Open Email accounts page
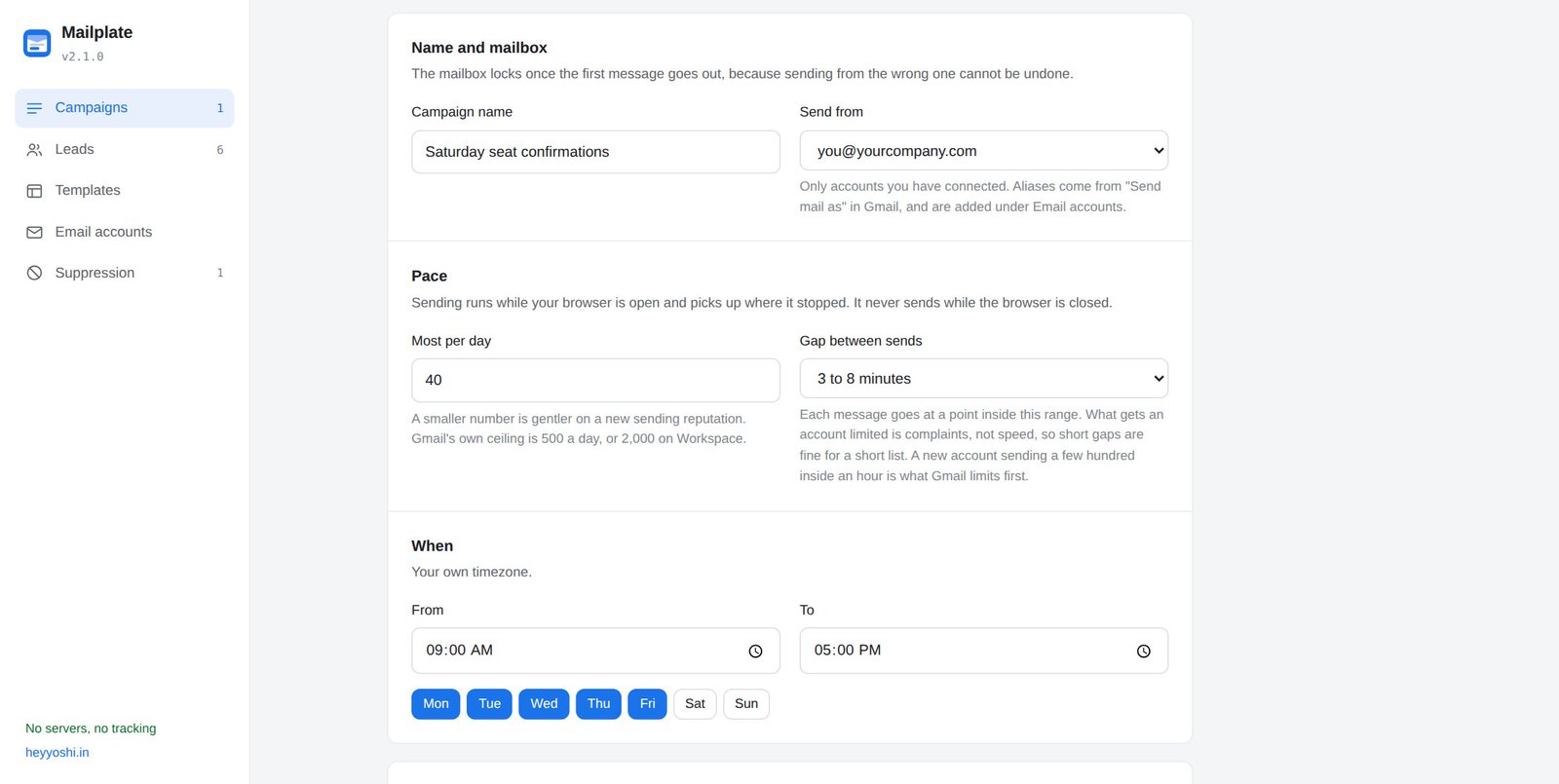 (x=125, y=232)
